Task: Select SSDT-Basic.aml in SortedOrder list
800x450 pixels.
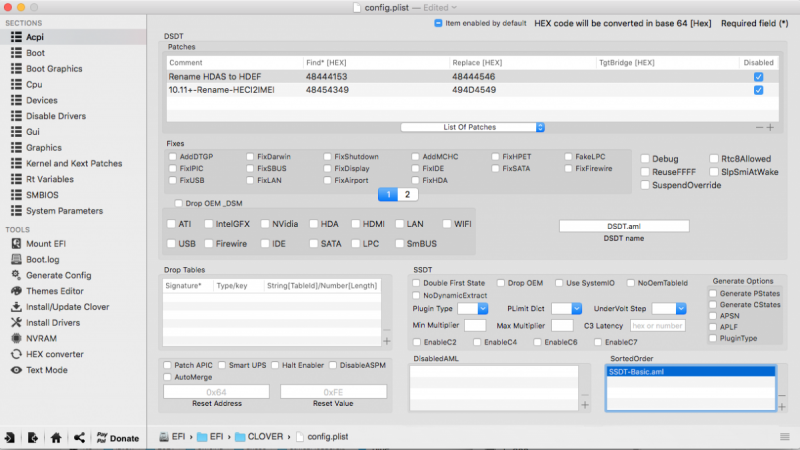Action: [x=691, y=371]
